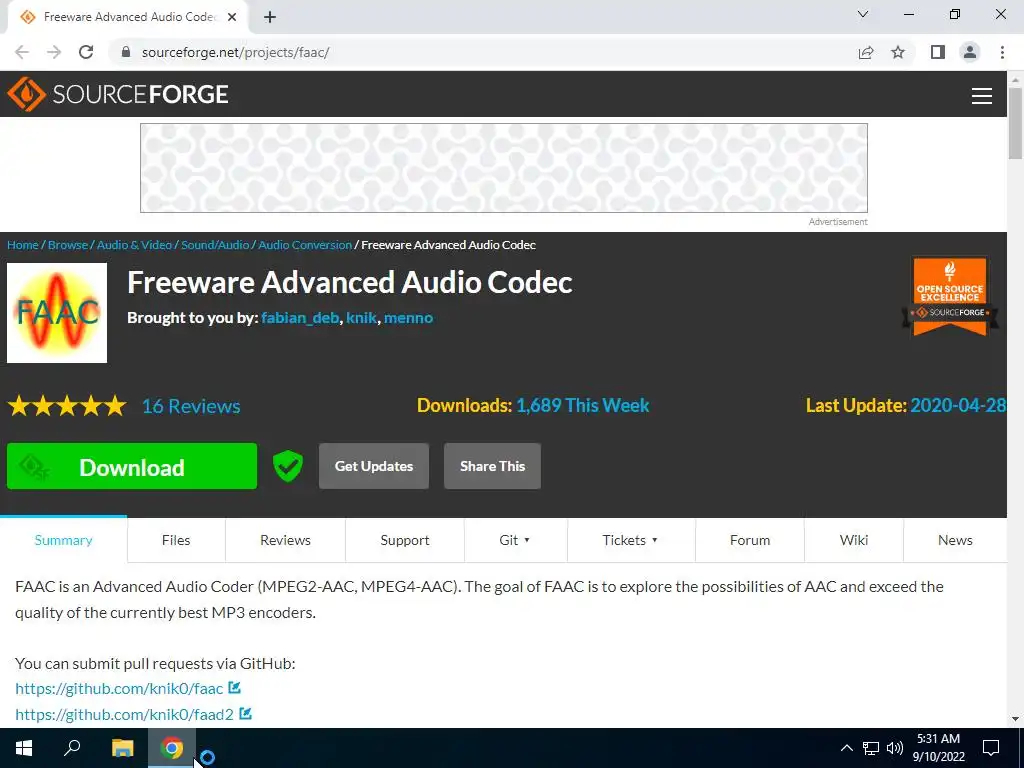Open the github.com/knik0/faac link

tap(119, 688)
